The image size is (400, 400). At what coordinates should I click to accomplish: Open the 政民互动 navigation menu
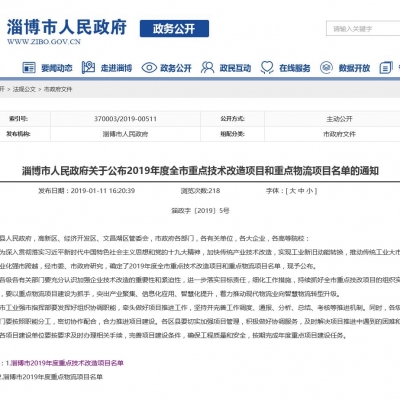pyautogui.click(x=235, y=68)
